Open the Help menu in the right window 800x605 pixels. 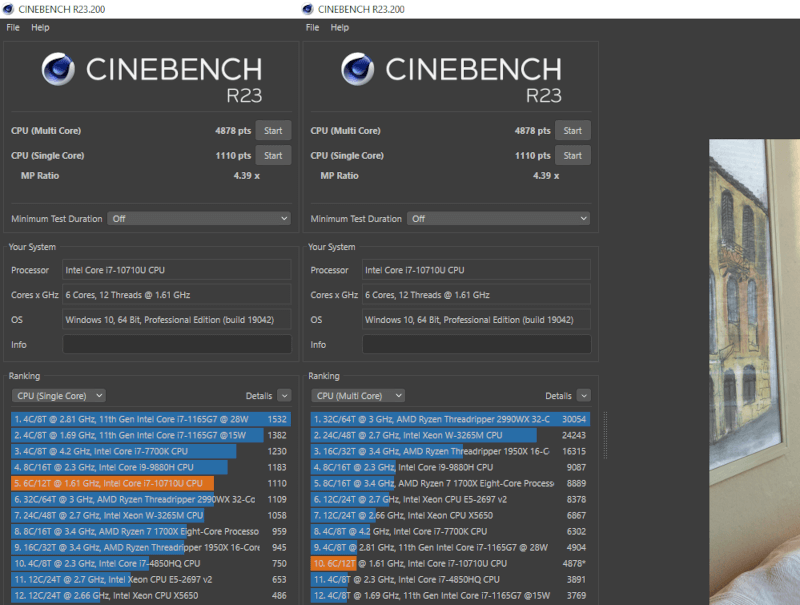coord(340,27)
